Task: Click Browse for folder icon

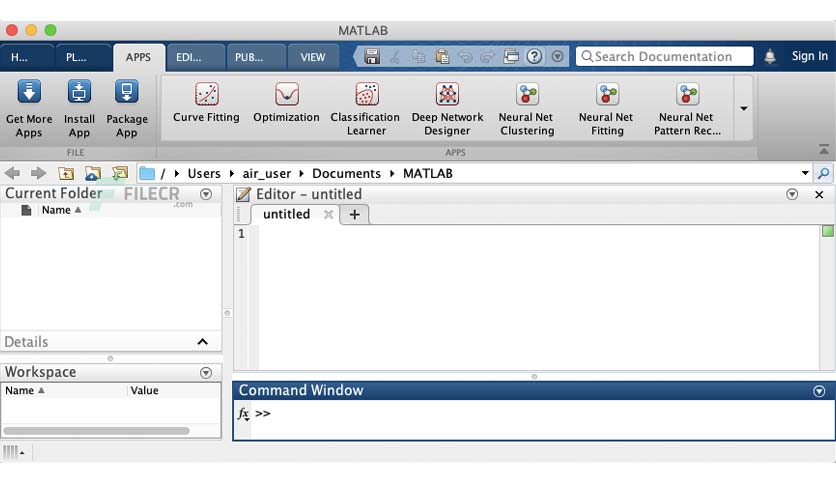Action: (93, 173)
